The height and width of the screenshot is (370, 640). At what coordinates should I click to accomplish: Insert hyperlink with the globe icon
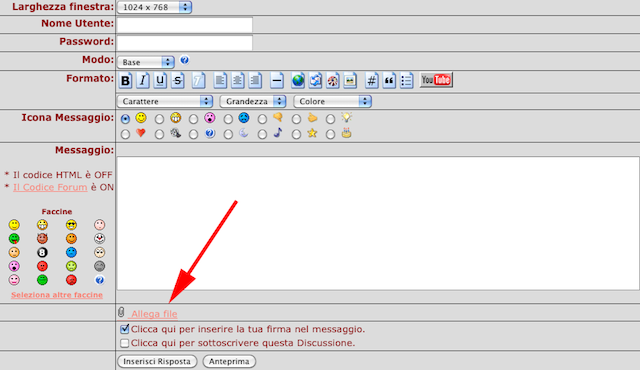pyautogui.click(x=298, y=80)
